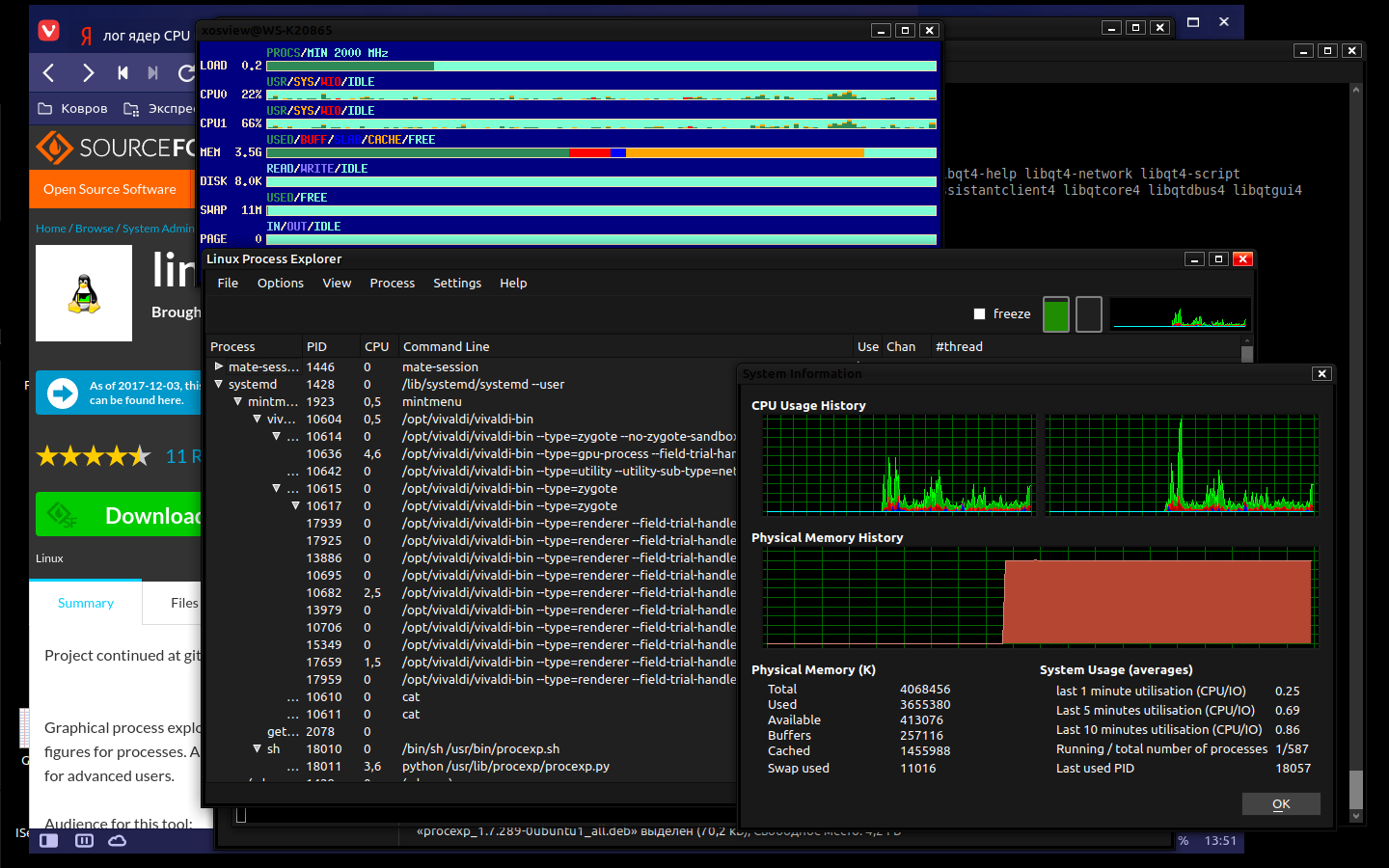The image size is (1389, 868).
Task: Open the Ковров bookmark folder
Action: (x=73, y=108)
